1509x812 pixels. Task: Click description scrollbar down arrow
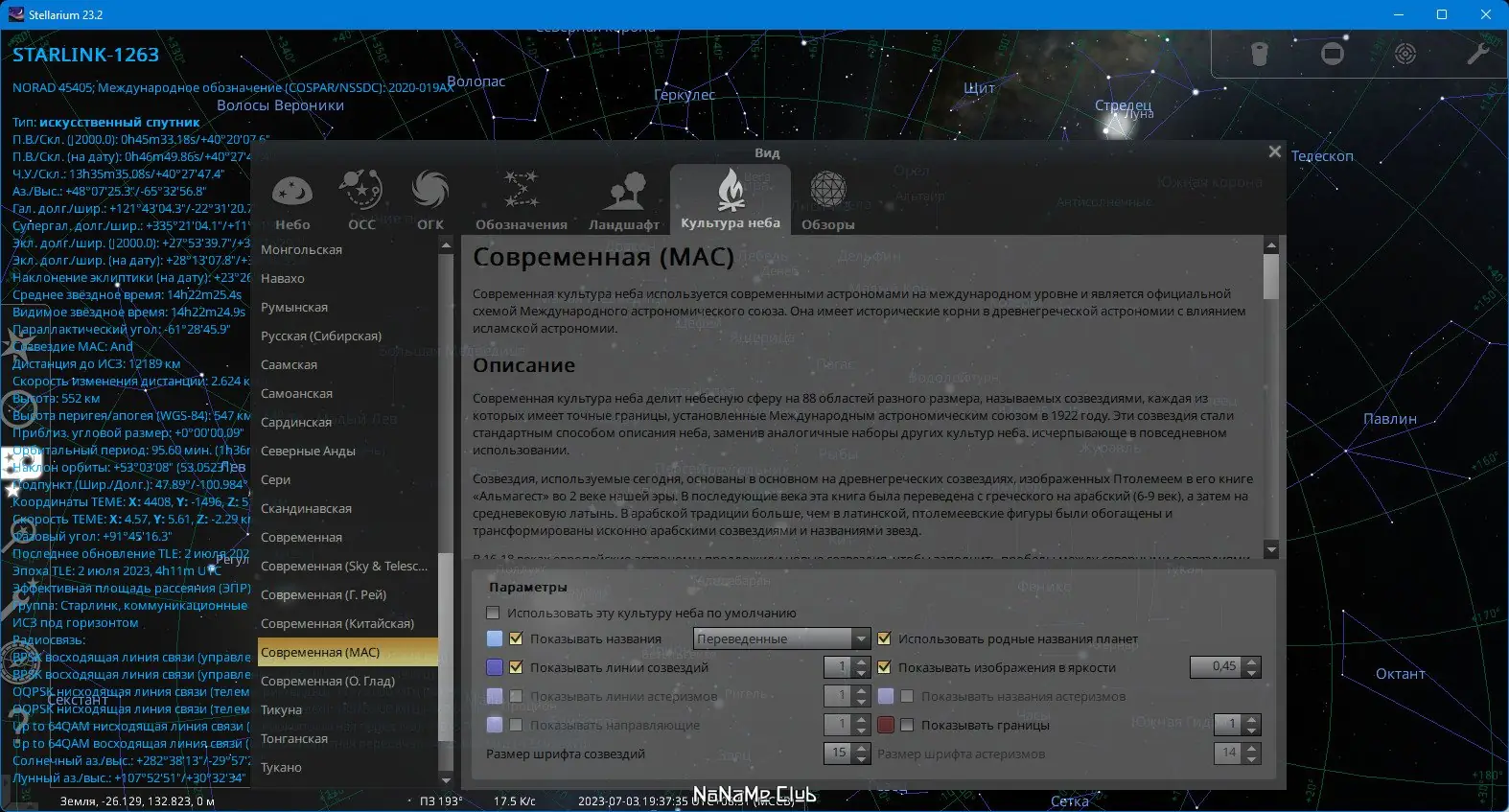tap(1271, 550)
